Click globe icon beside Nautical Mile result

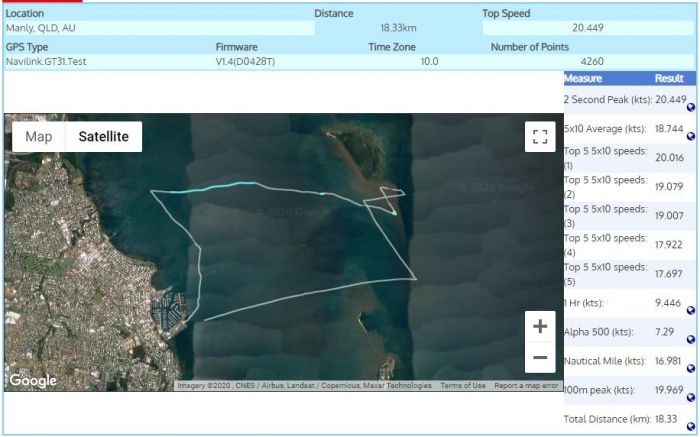point(691,368)
